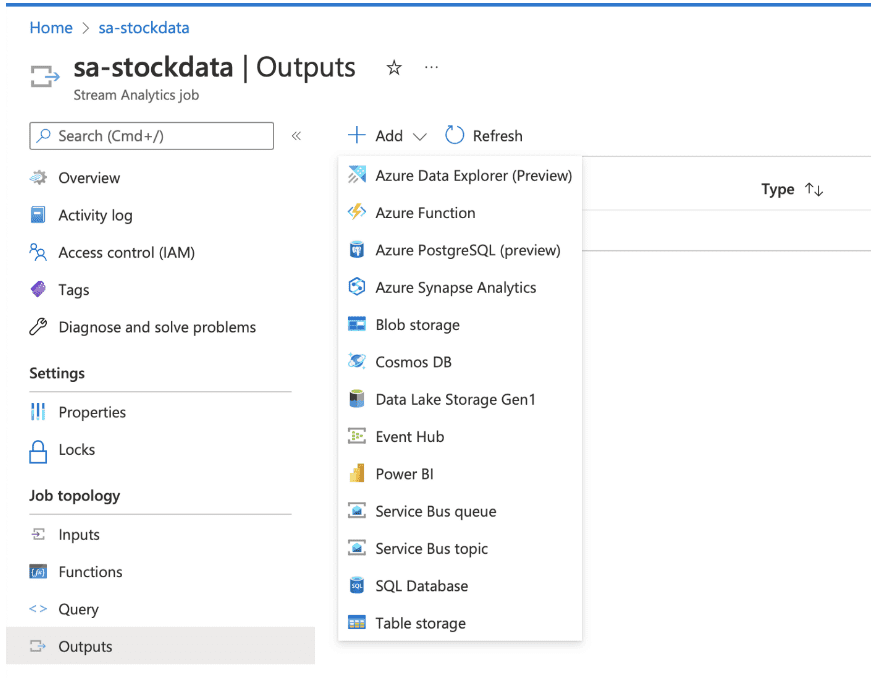Focus the Search (Cmd+/) field

click(x=151, y=136)
